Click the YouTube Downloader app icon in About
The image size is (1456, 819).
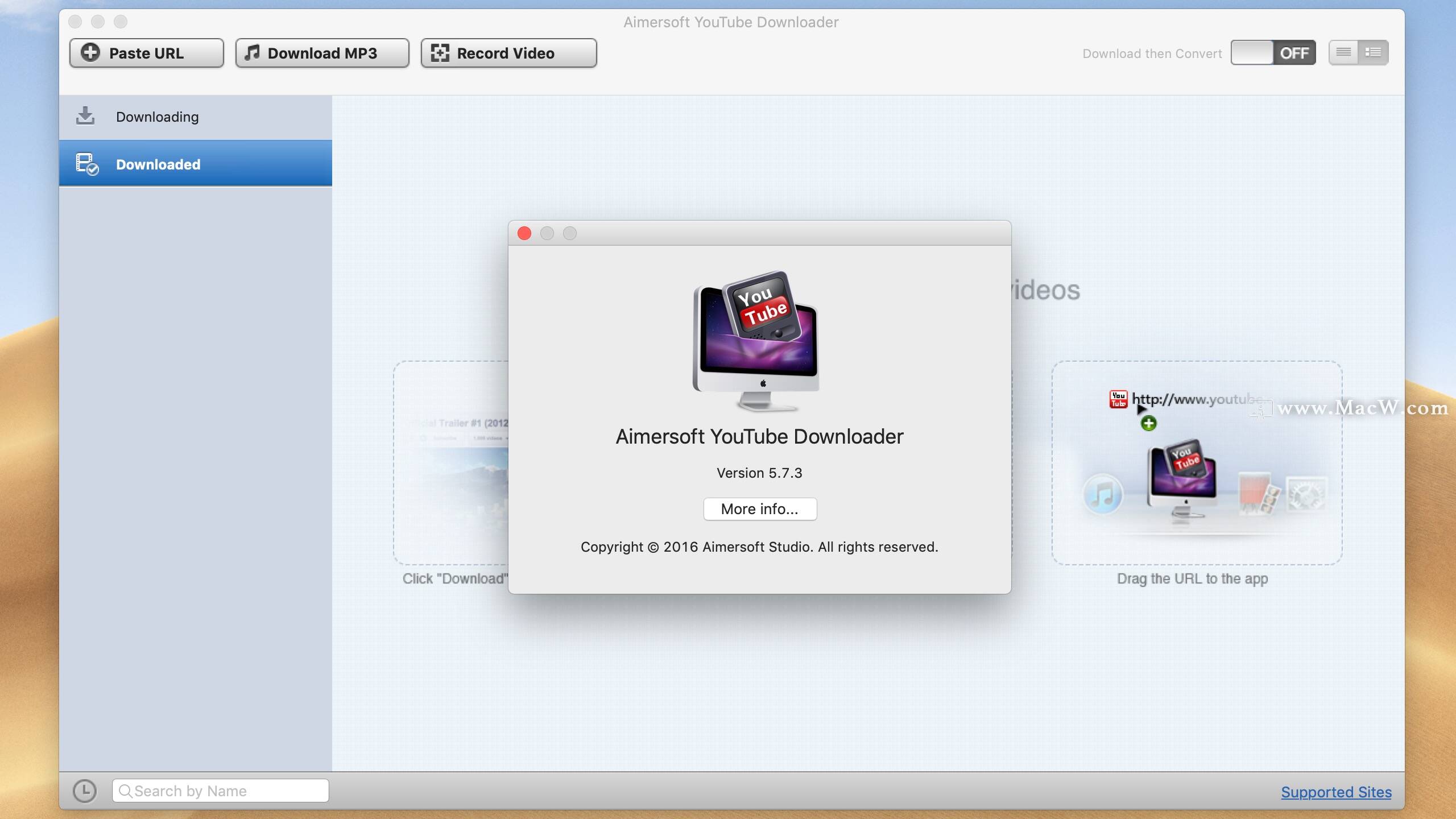tap(756, 341)
